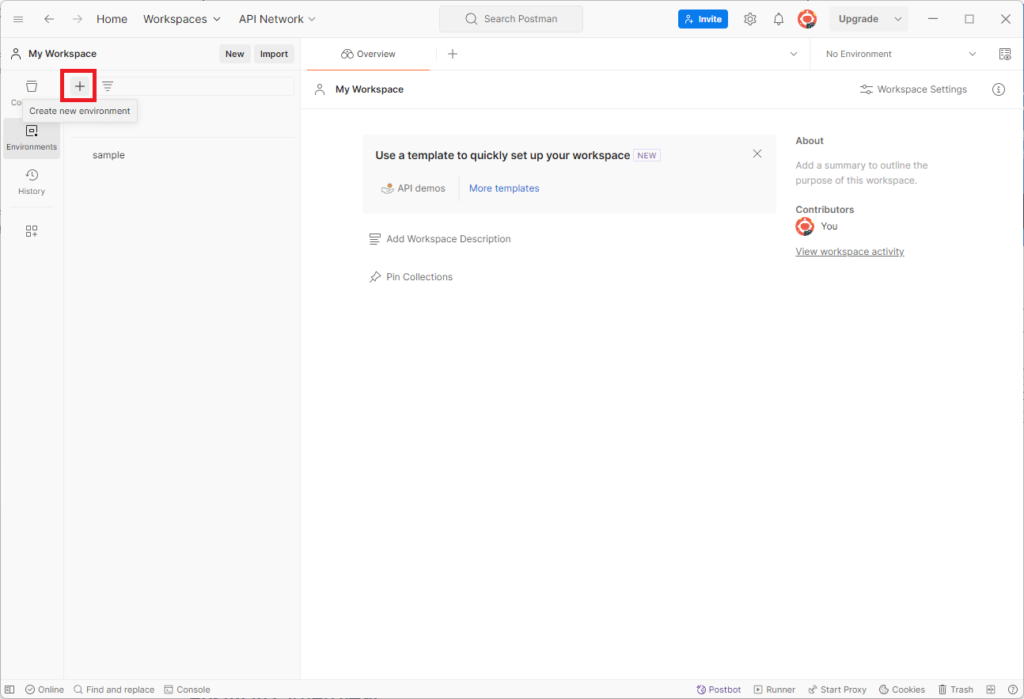
Task: Add Workspace Description
Action: click(440, 239)
